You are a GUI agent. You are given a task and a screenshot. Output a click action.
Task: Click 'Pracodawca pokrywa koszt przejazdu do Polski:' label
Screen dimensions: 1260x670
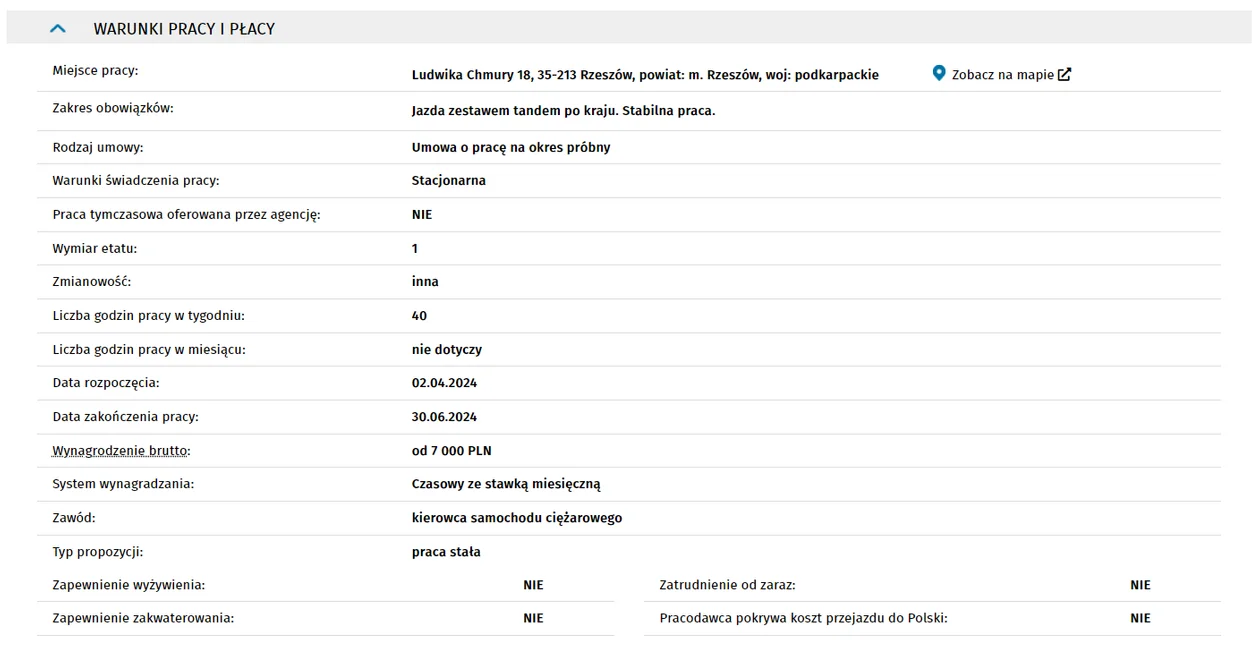click(x=804, y=618)
